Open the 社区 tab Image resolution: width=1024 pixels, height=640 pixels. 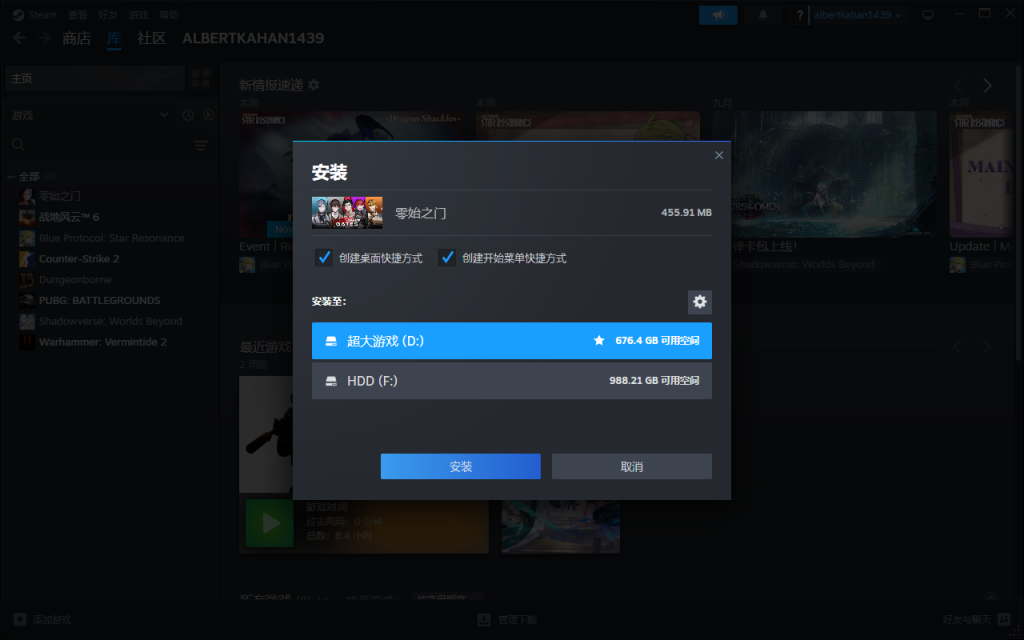151,38
